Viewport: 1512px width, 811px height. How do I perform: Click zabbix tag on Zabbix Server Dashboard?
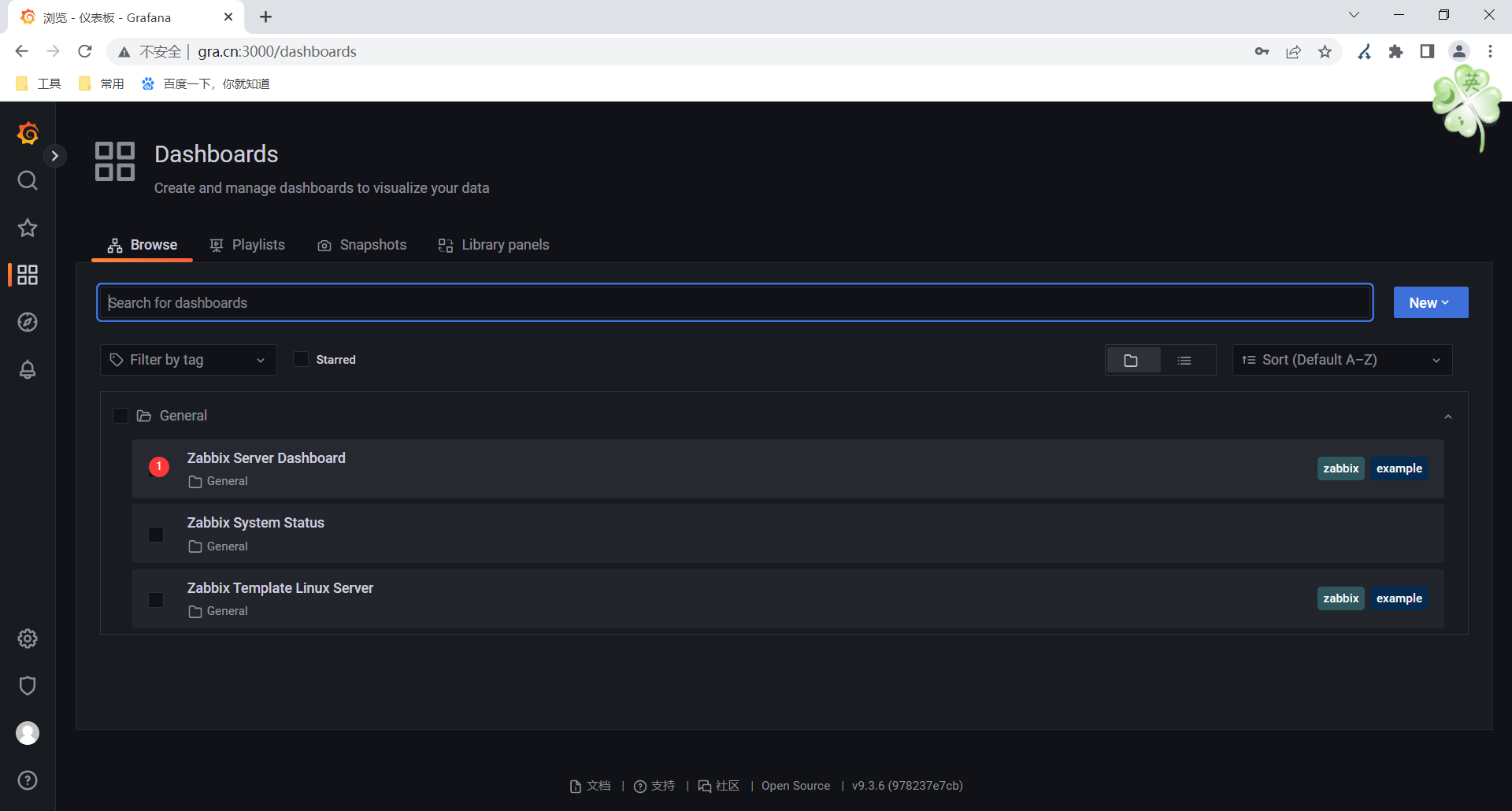tap(1340, 468)
